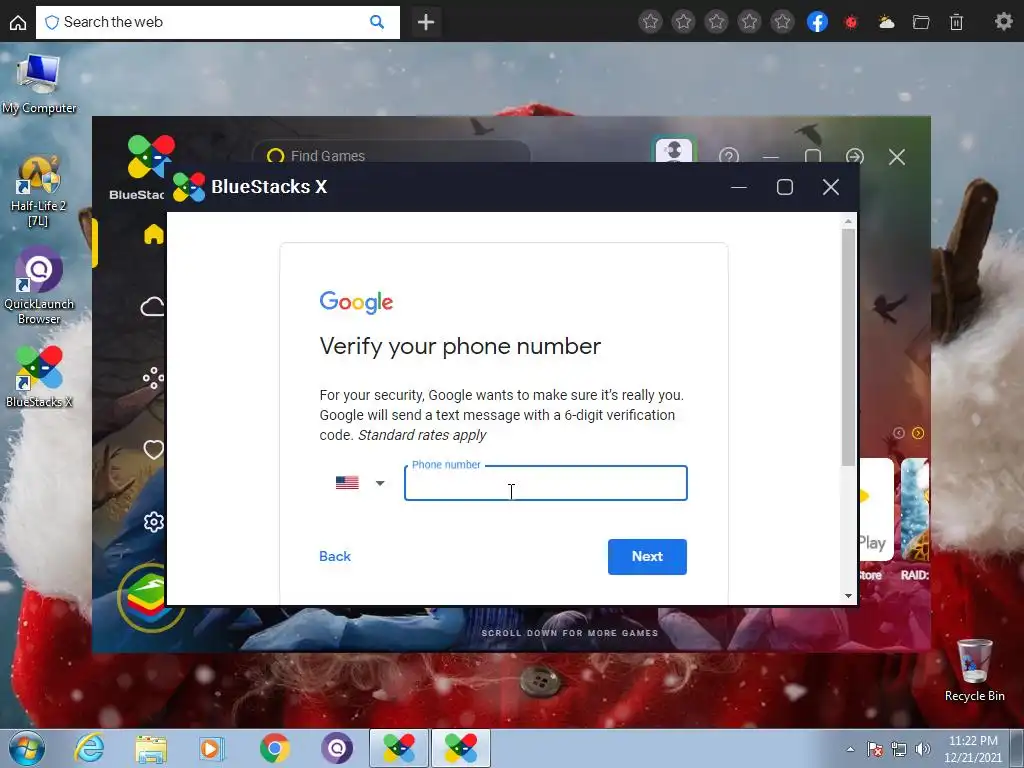Click the Action Center flag tray icon
Viewport: 1024px width, 768px height.
874,749
